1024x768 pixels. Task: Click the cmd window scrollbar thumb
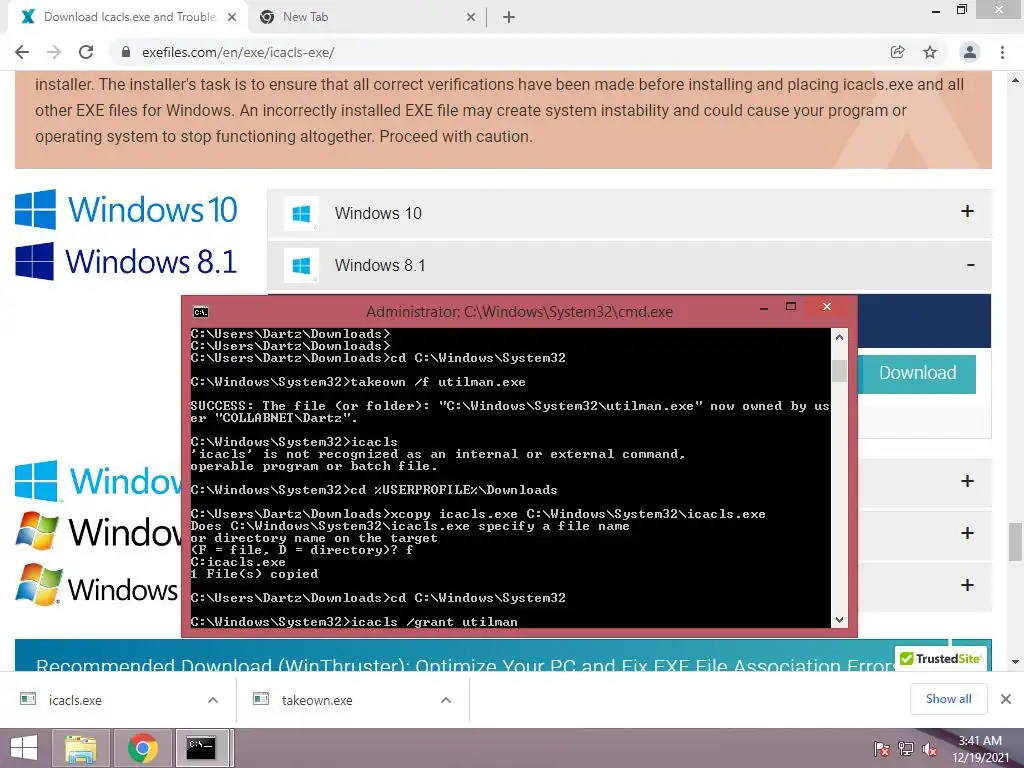tap(839, 370)
